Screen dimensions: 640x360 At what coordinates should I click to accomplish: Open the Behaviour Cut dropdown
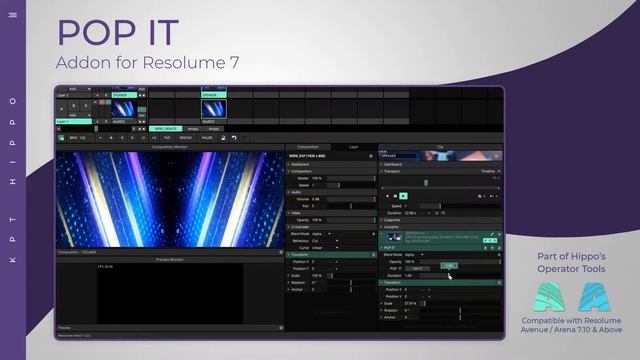[325, 241]
